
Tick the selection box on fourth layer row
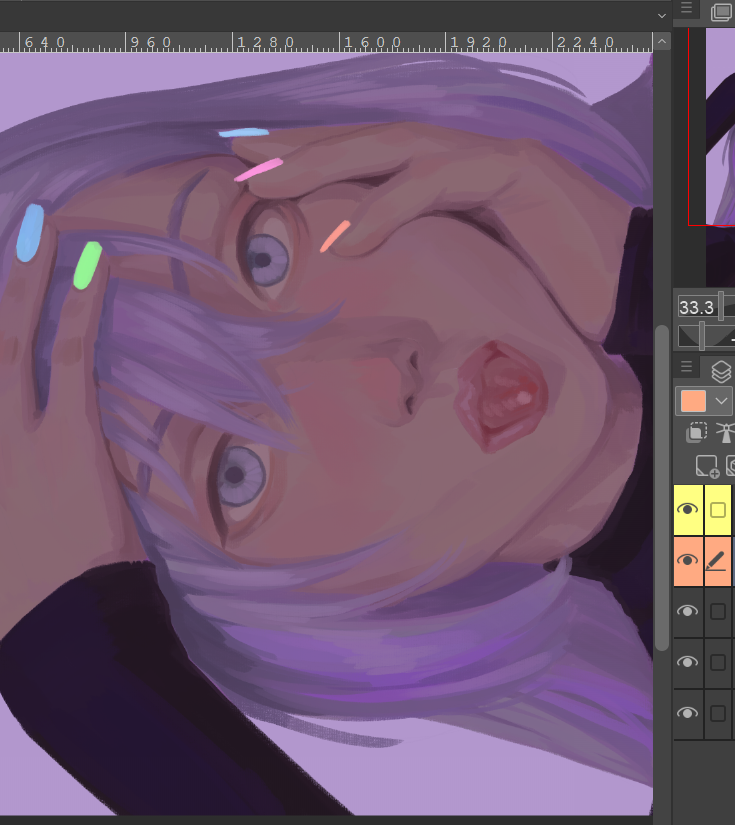point(718,662)
